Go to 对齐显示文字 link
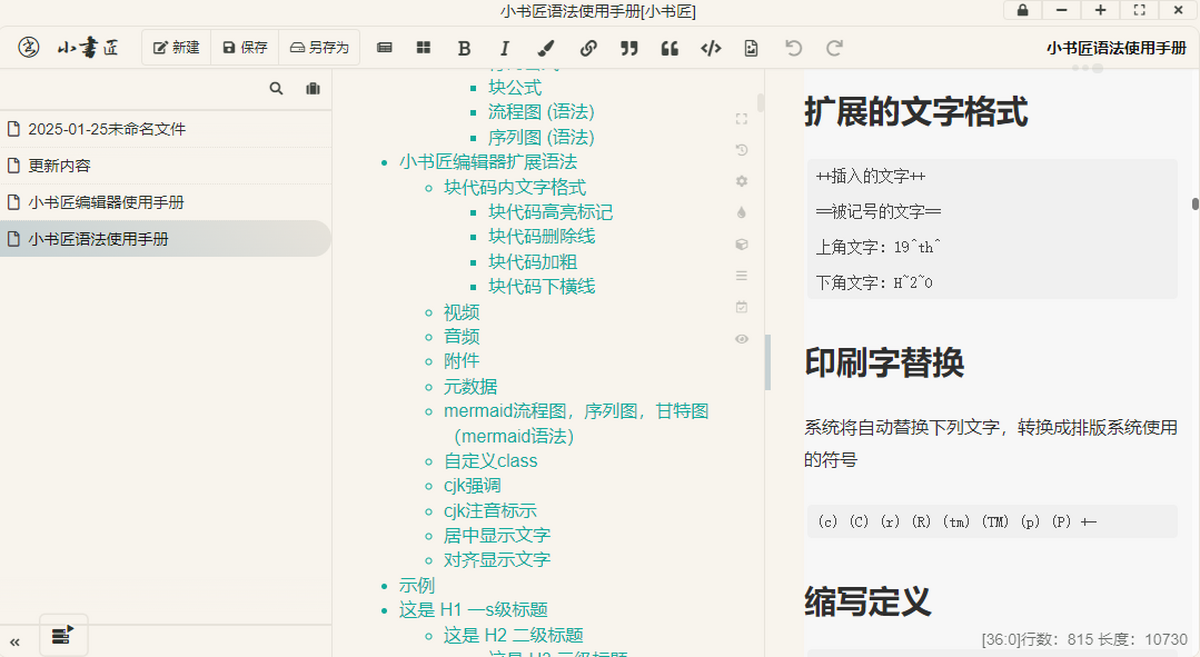 [497, 560]
